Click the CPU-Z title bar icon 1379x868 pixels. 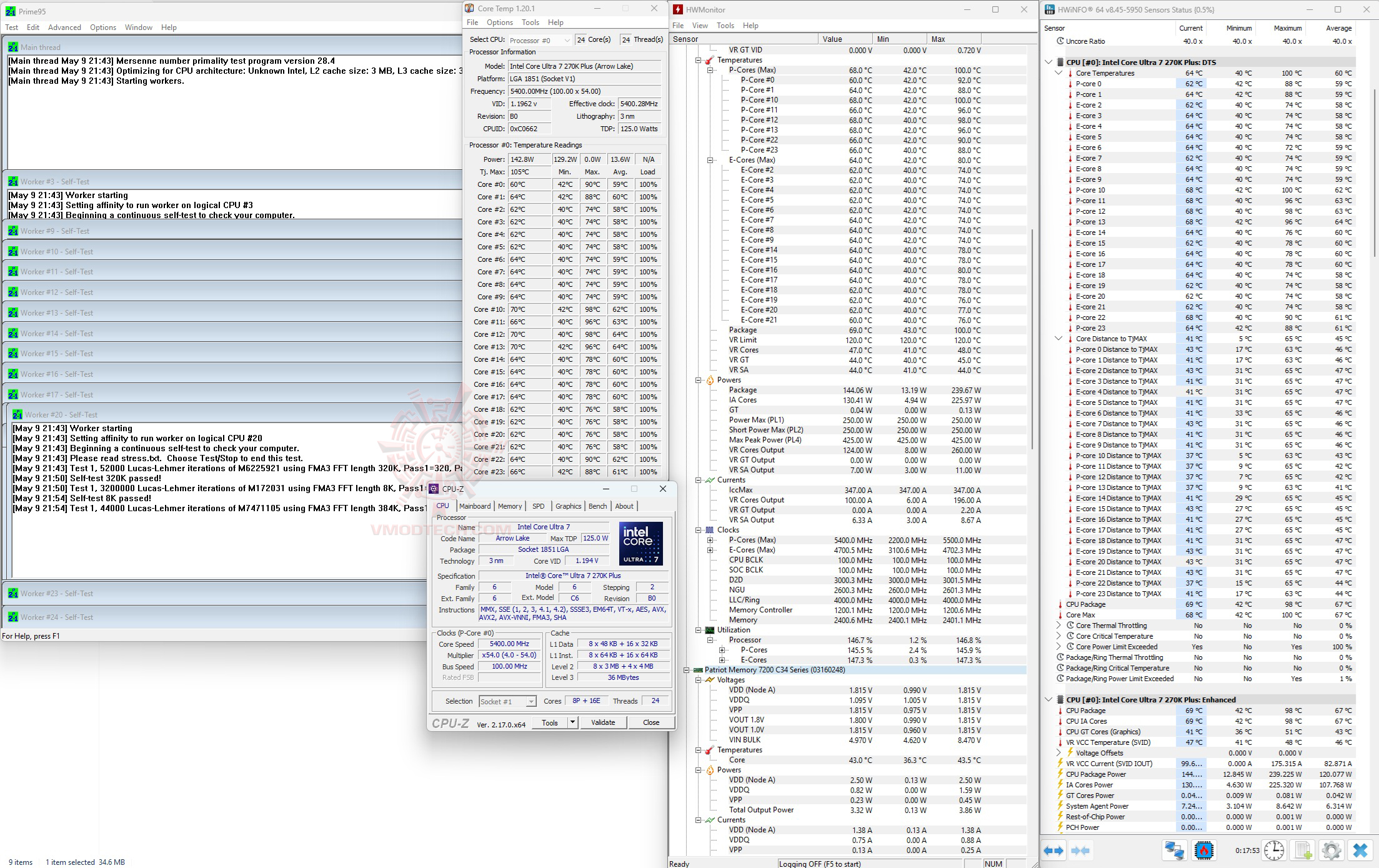(x=434, y=489)
